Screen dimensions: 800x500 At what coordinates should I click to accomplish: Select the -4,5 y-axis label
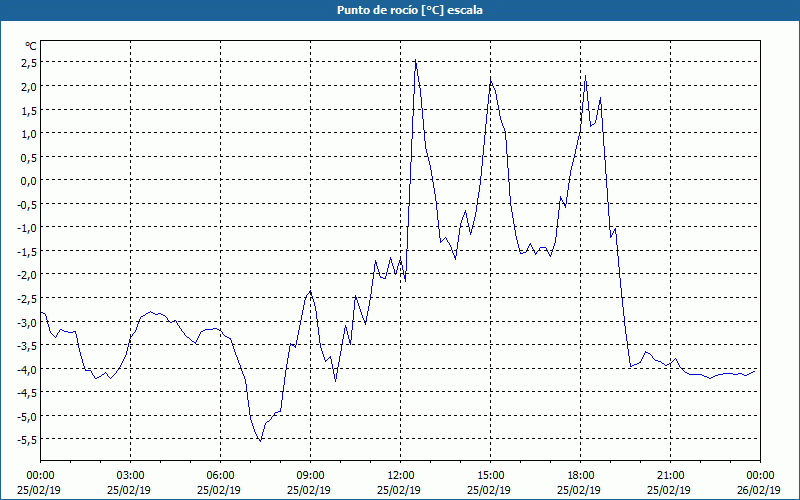(27, 392)
